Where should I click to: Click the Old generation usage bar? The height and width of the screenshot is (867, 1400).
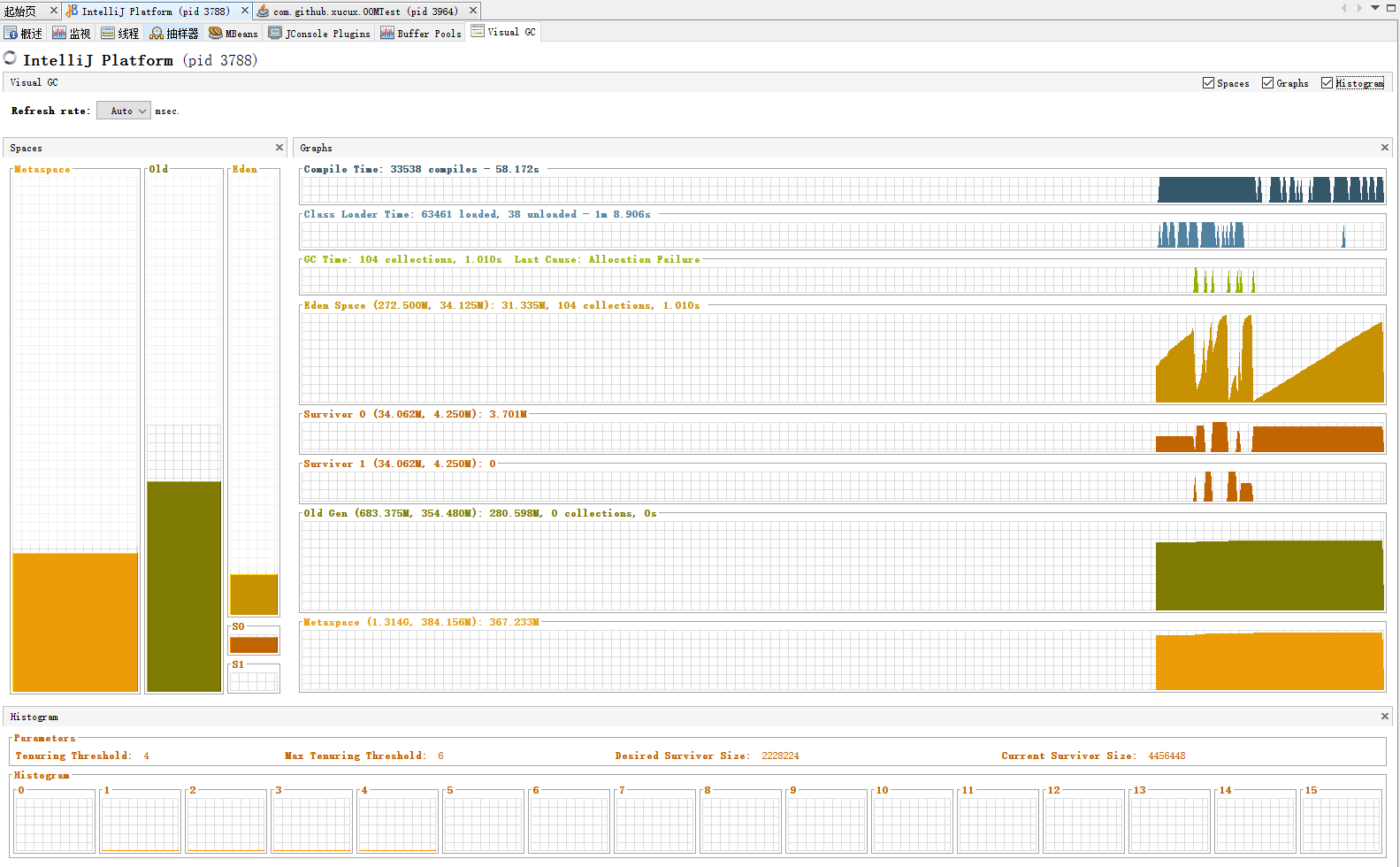click(x=184, y=586)
